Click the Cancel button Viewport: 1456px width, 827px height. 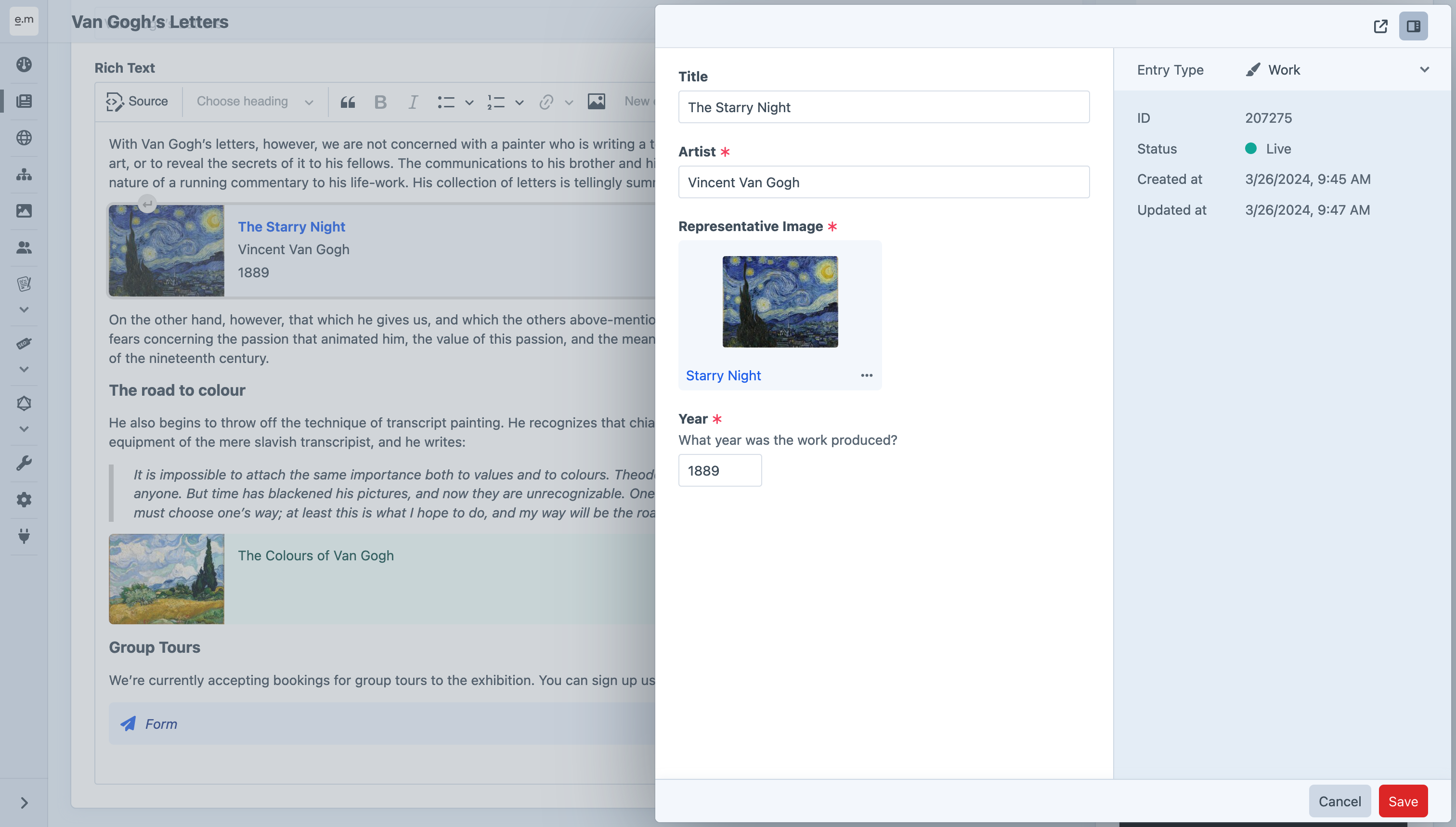point(1339,801)
